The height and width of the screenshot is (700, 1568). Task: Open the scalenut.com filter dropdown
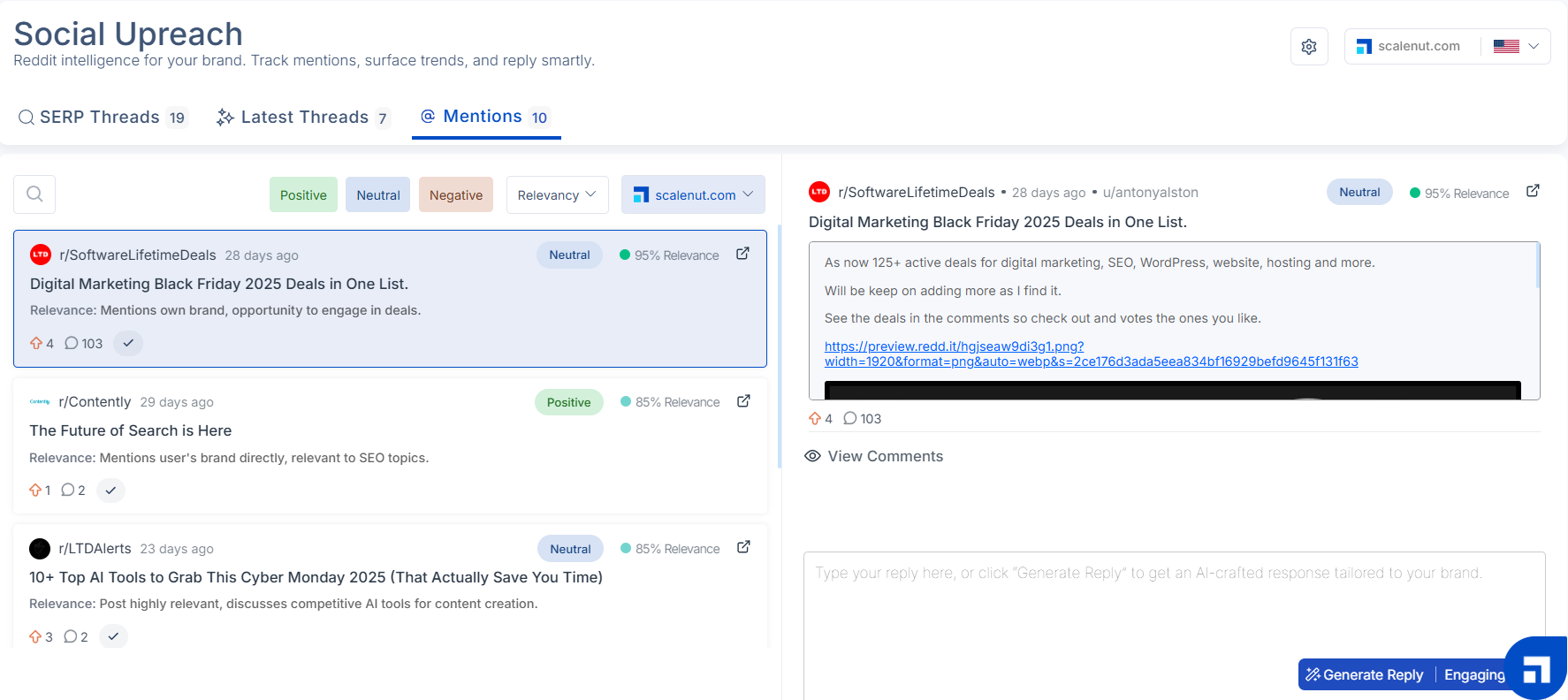pyautogui.click(x=693, y=195)
